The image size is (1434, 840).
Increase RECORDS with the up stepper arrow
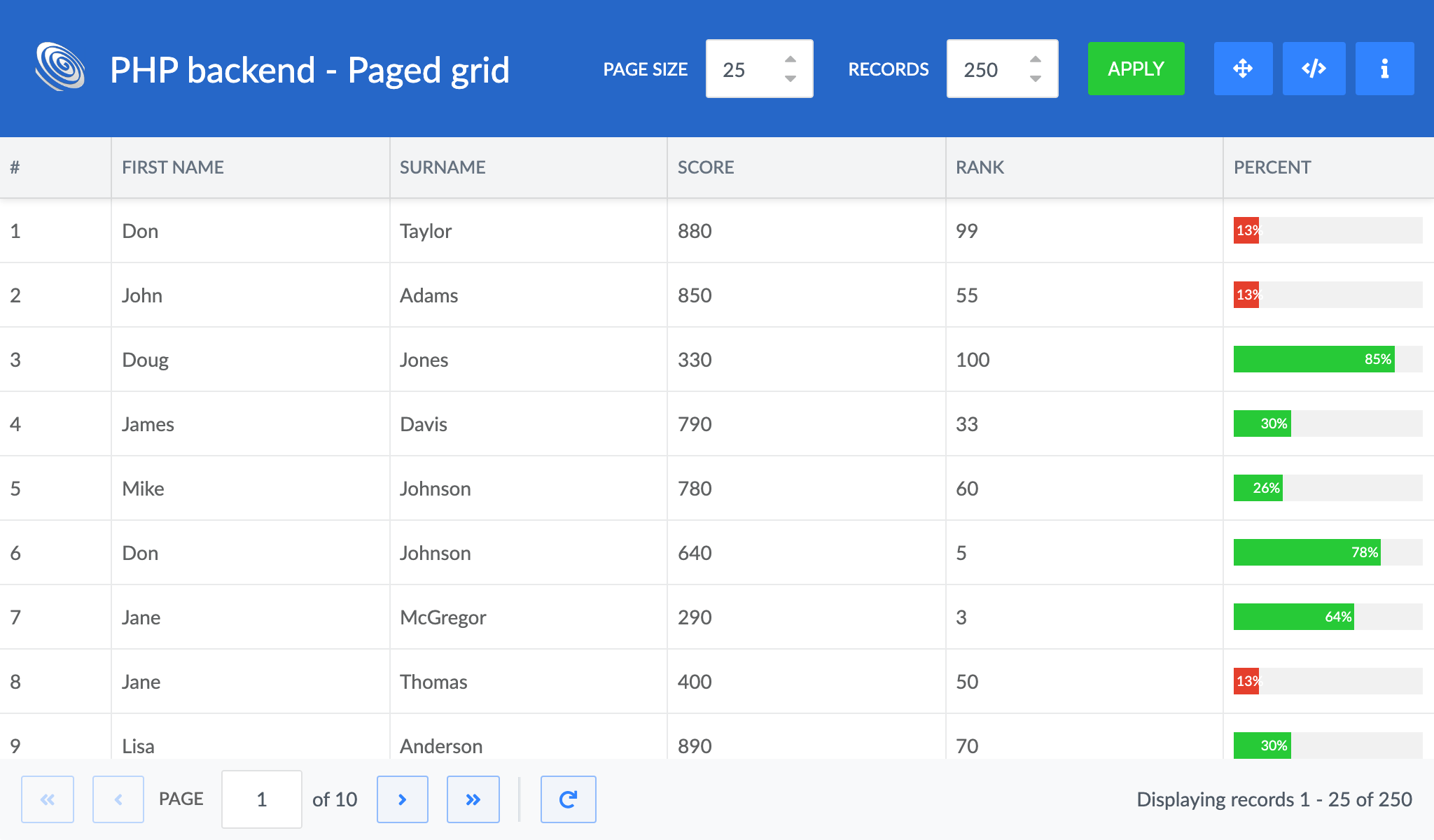tap(1035, 59)
